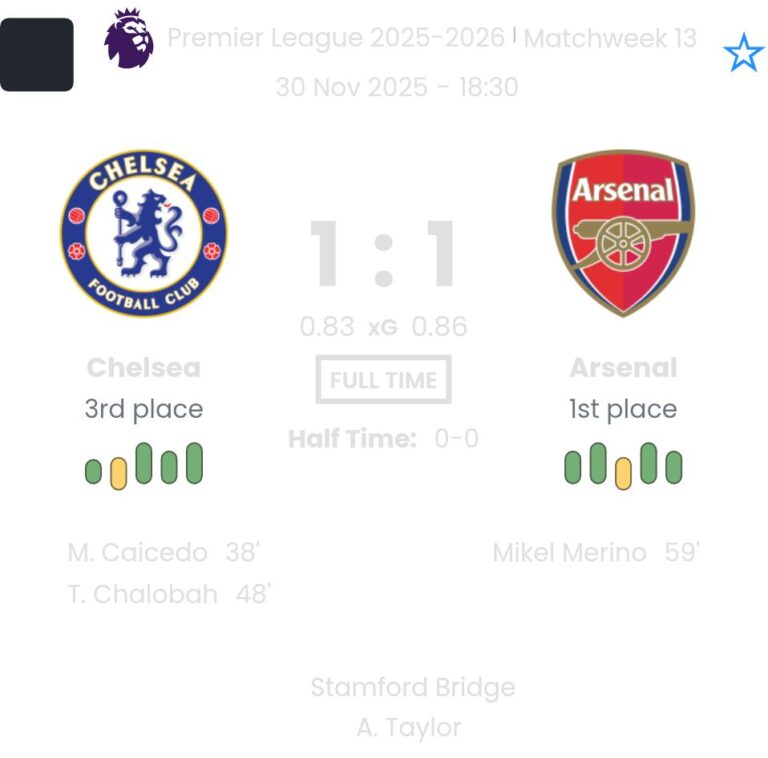Click the Arsenal club crest
Screen dimensions: 768x758
coord(623,233)
